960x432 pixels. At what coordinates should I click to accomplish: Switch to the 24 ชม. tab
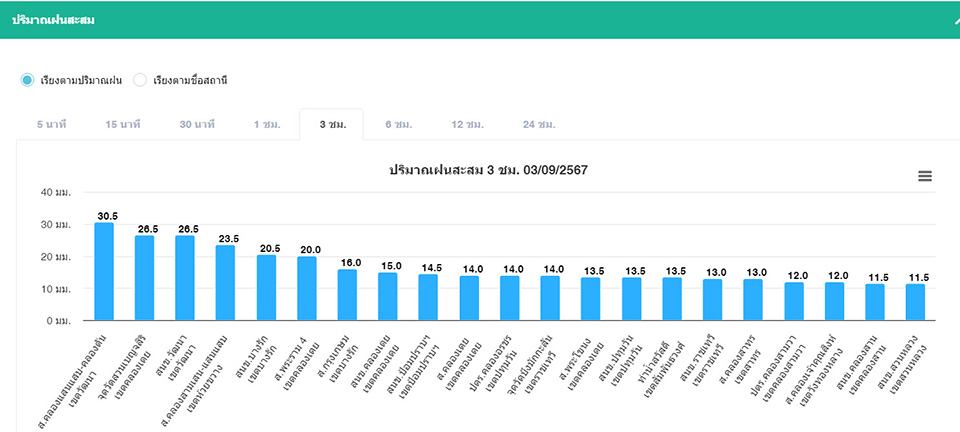(538, 124)
